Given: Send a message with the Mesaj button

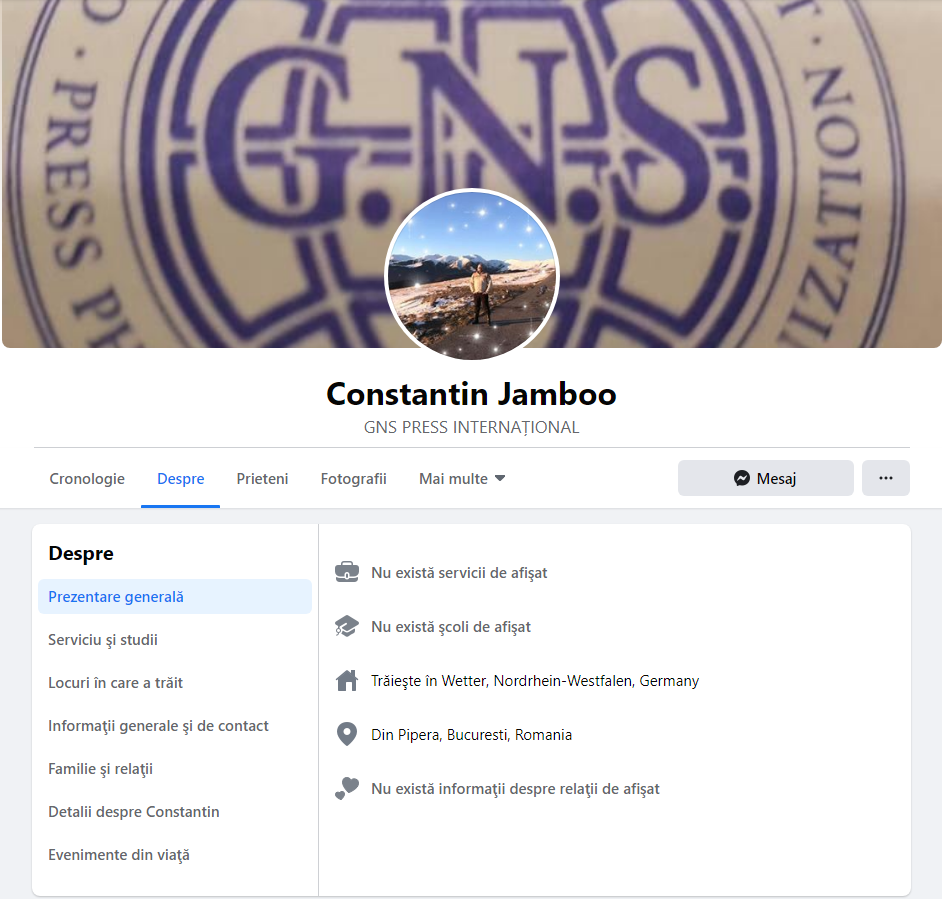Looking at the screenshot, I should tap(765, 478).
